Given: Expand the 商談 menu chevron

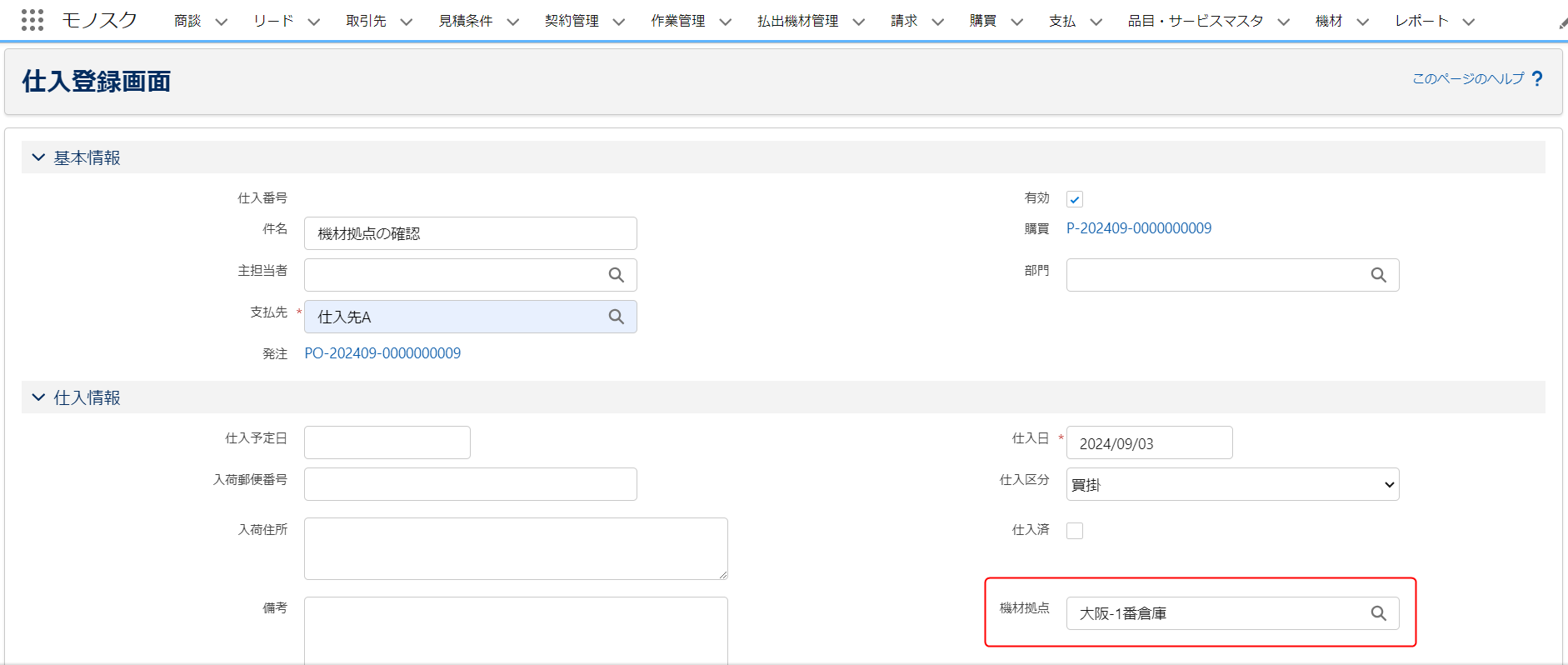Looking at the screenshot, I should [221, 22].
